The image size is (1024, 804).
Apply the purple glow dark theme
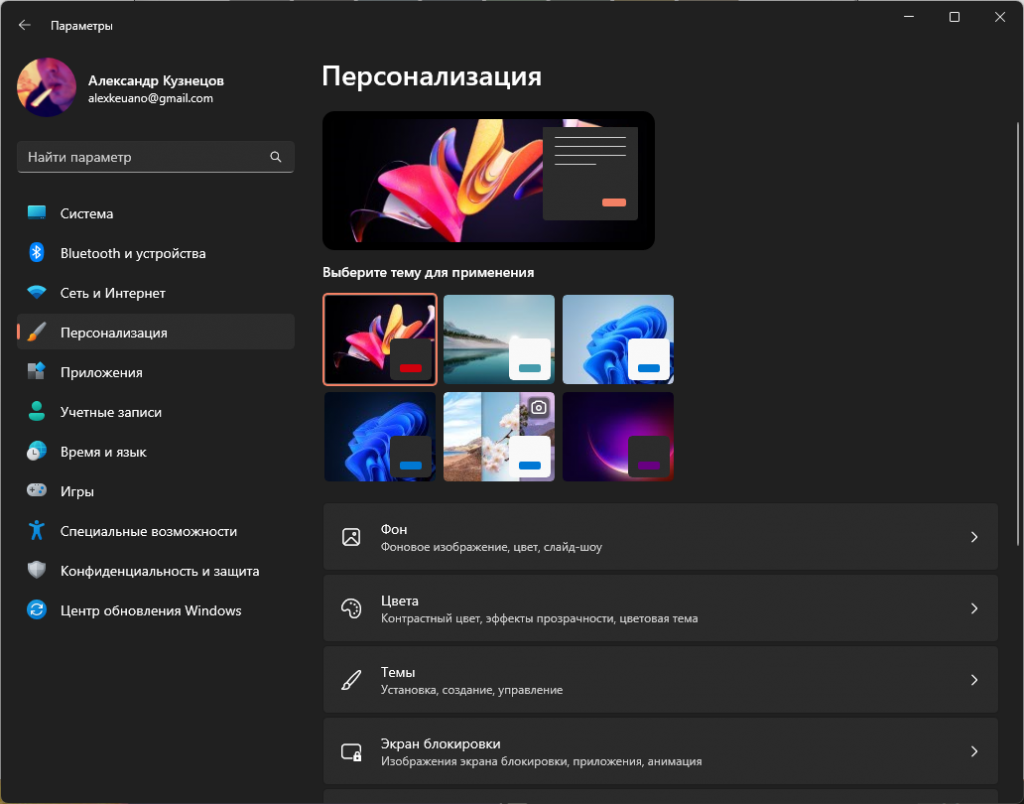point(617,436)
